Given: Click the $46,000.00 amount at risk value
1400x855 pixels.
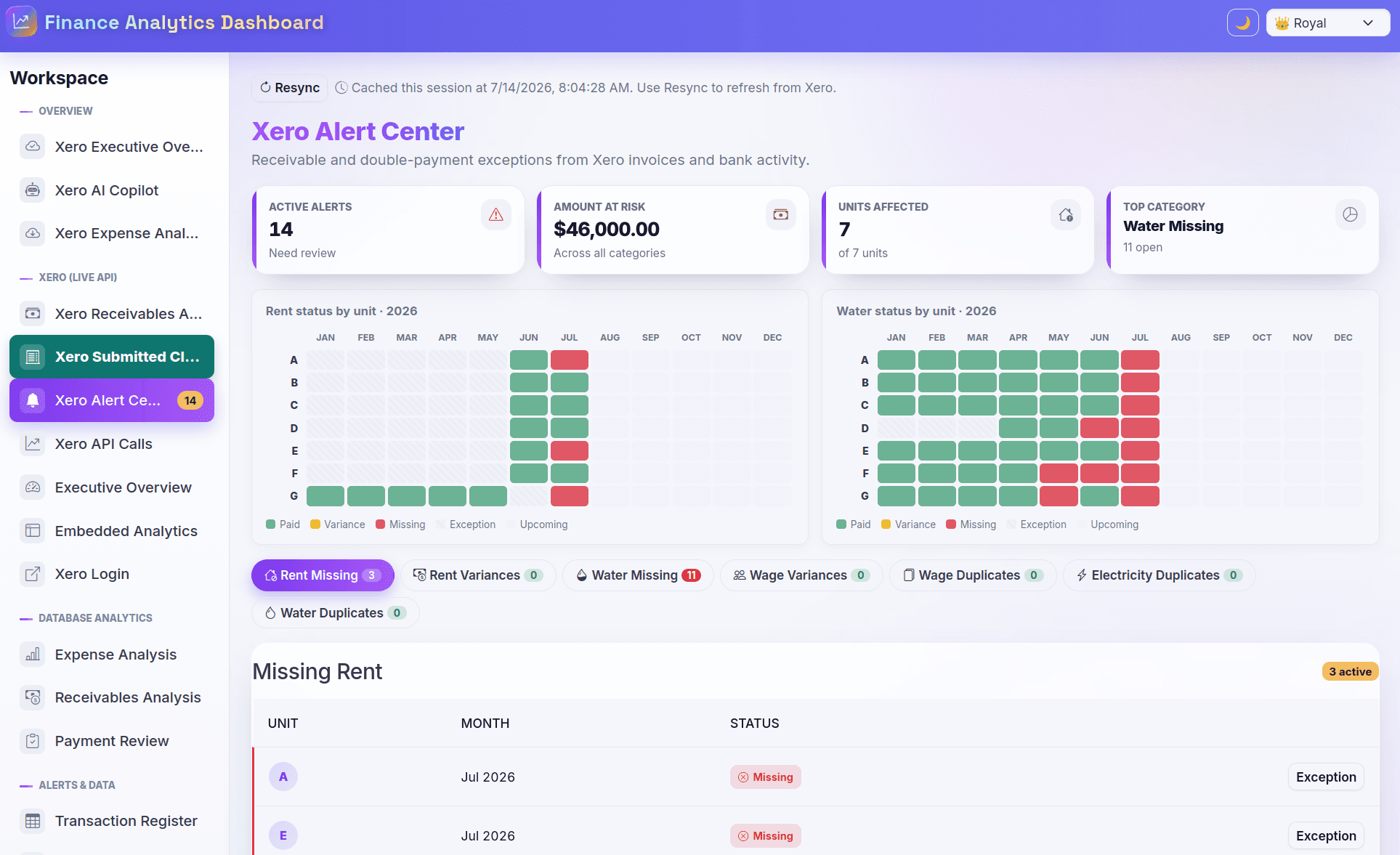Looking at the screenshot, I should click(x=607, y=230).
